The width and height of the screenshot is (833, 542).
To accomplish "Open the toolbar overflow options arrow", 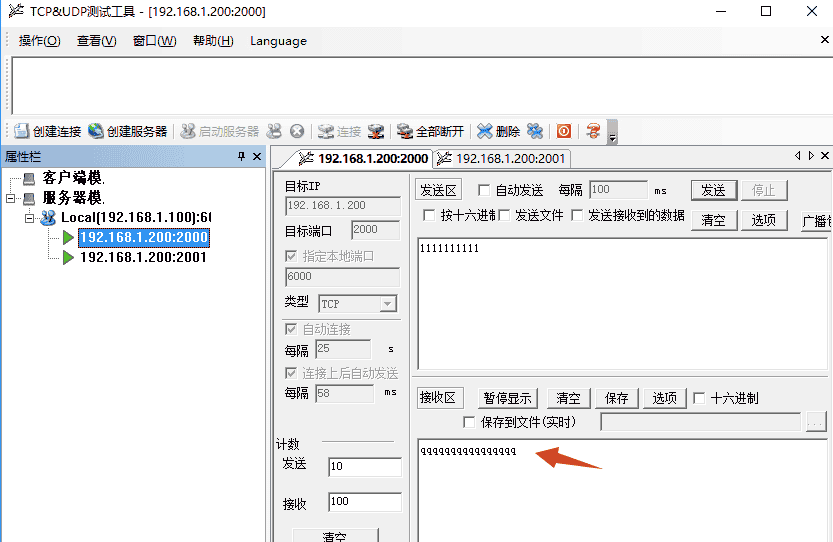I will (612, 132).
